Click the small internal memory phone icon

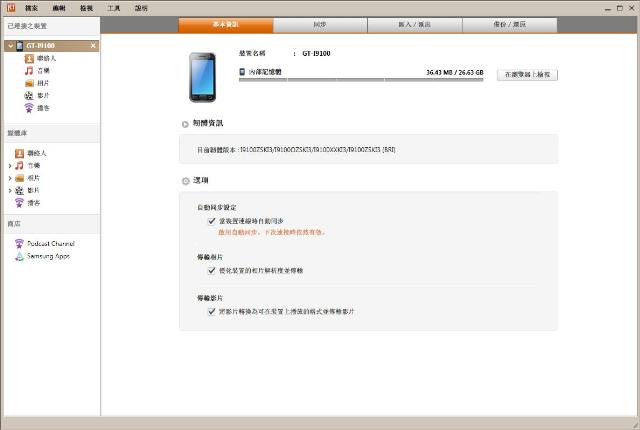point(242,72)
